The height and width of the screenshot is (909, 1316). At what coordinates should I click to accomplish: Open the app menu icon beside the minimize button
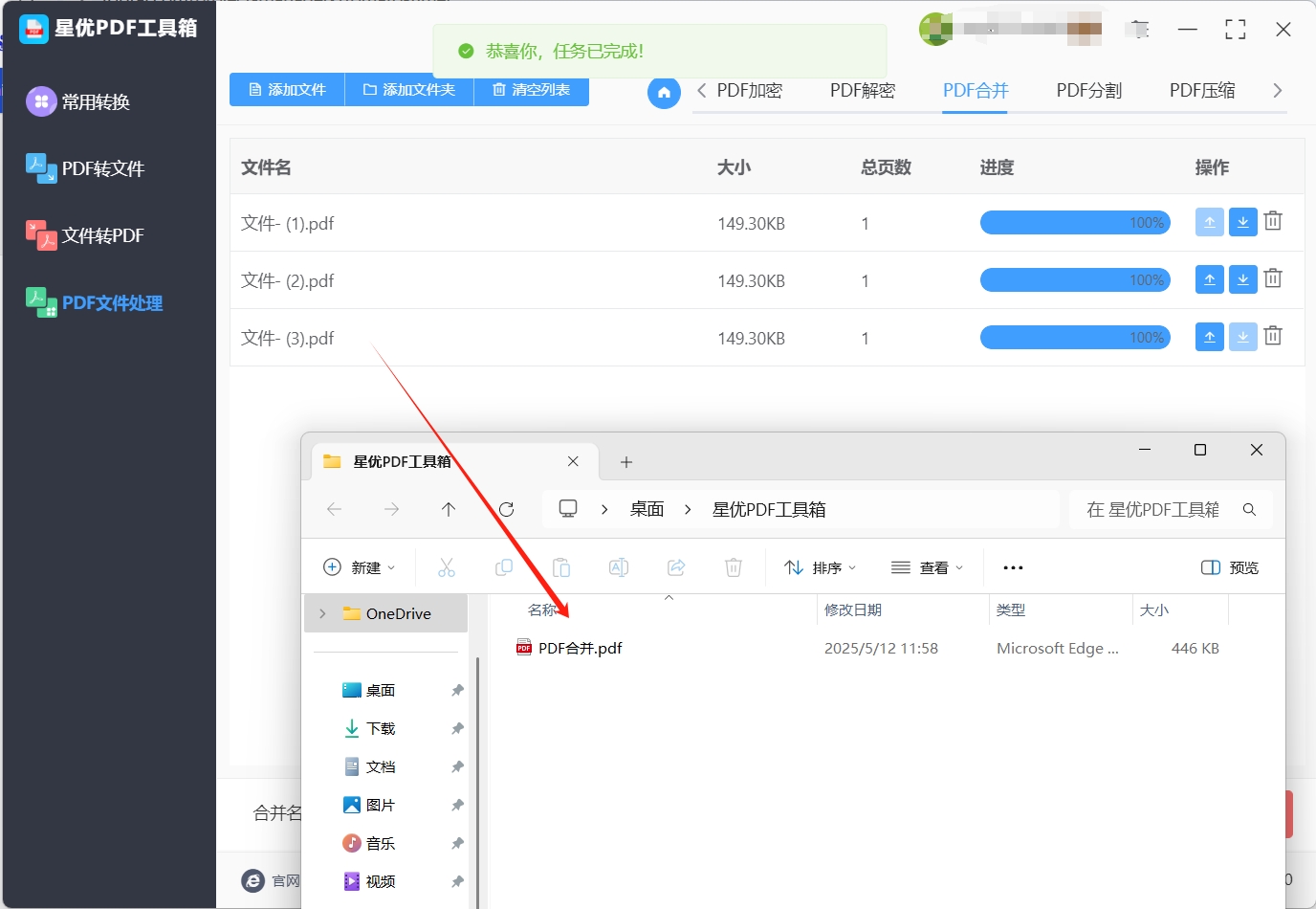(x=1139, y=30)
